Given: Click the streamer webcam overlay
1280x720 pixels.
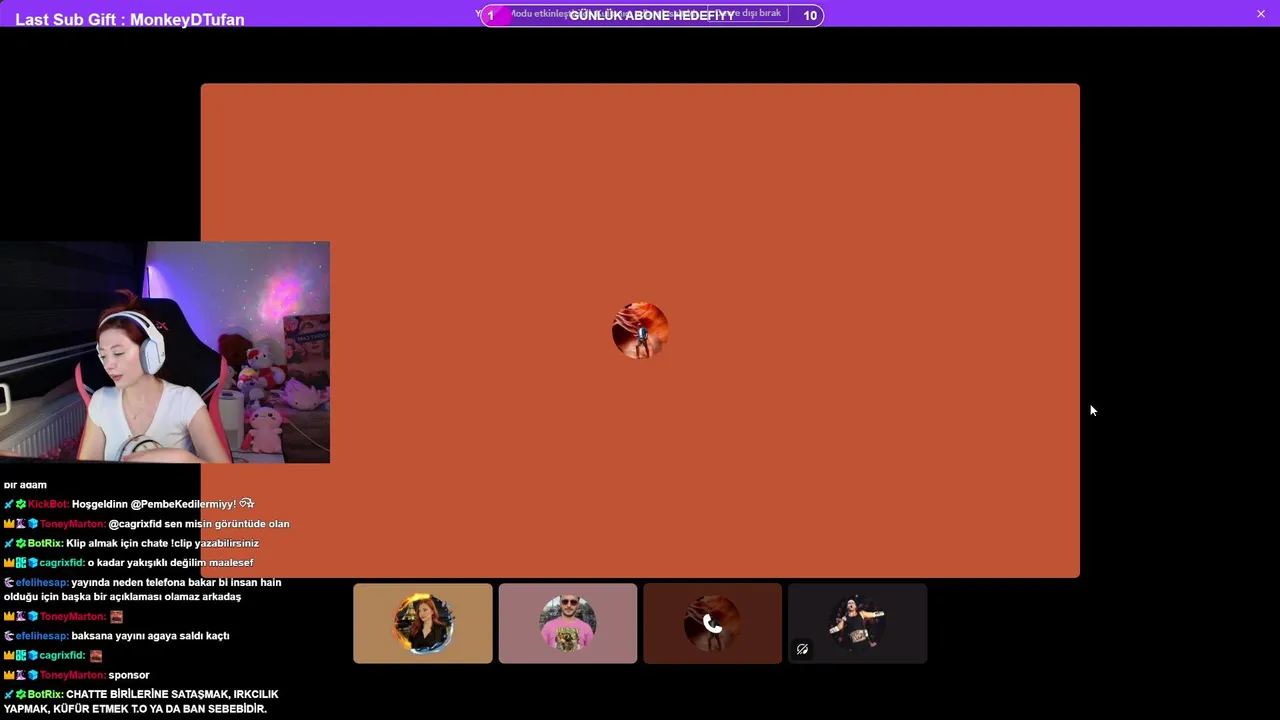Looking at the screenshot, I should [x=165, y=352].
